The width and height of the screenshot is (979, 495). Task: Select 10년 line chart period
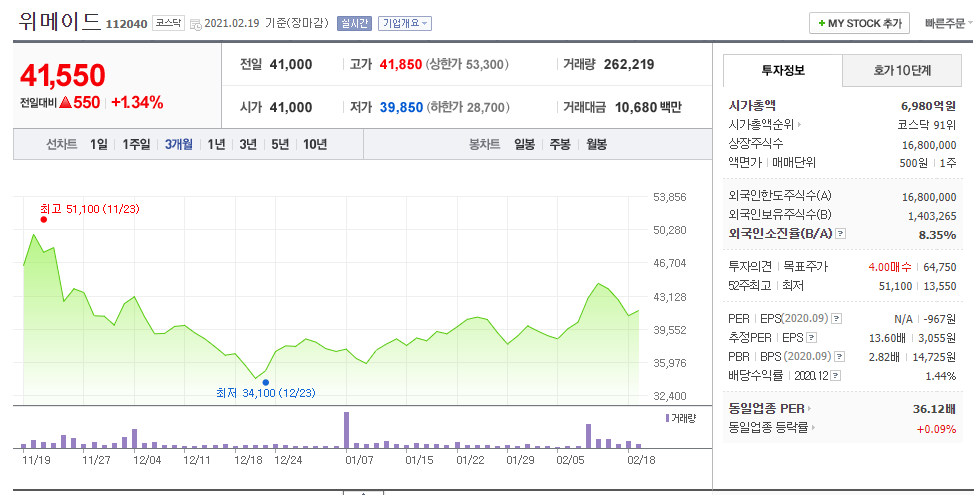[x=315, y=144]
